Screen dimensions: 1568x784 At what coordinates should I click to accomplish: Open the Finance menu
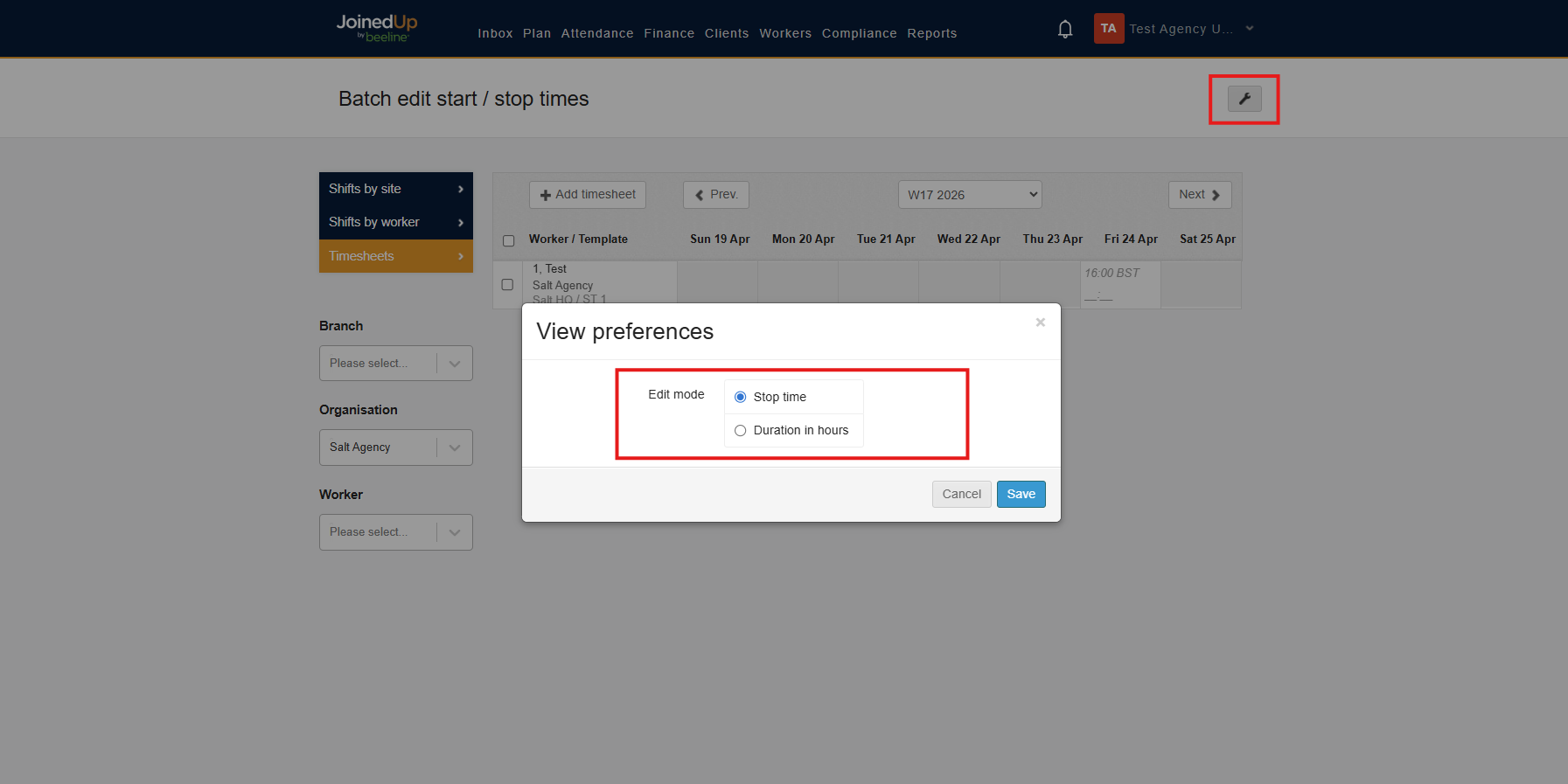click(x=669, y=33)
